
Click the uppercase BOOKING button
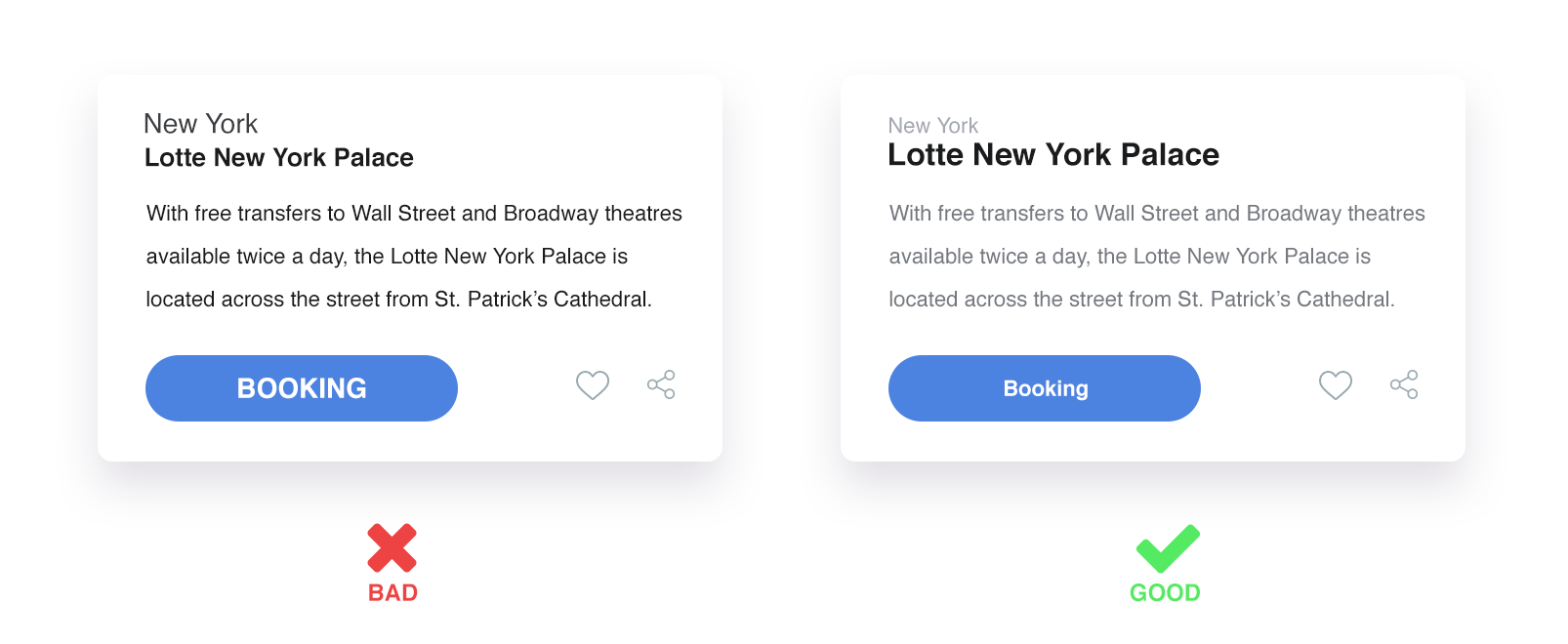coord(302,388)
